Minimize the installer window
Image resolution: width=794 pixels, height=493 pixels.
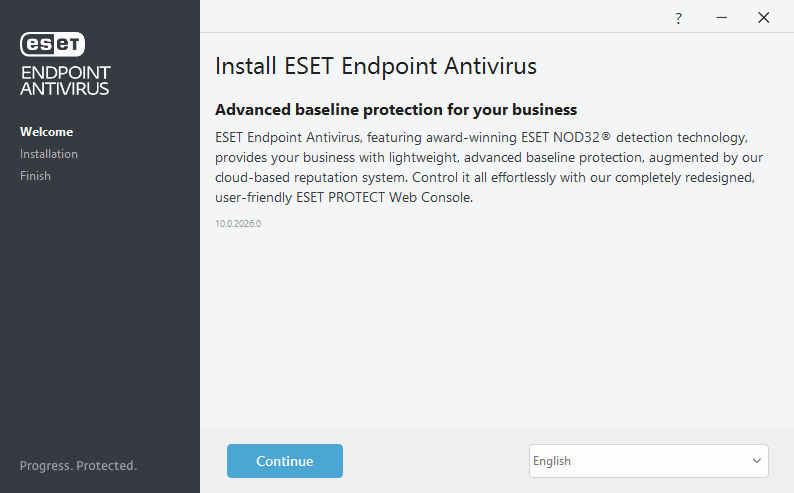[x=722, y=18]
